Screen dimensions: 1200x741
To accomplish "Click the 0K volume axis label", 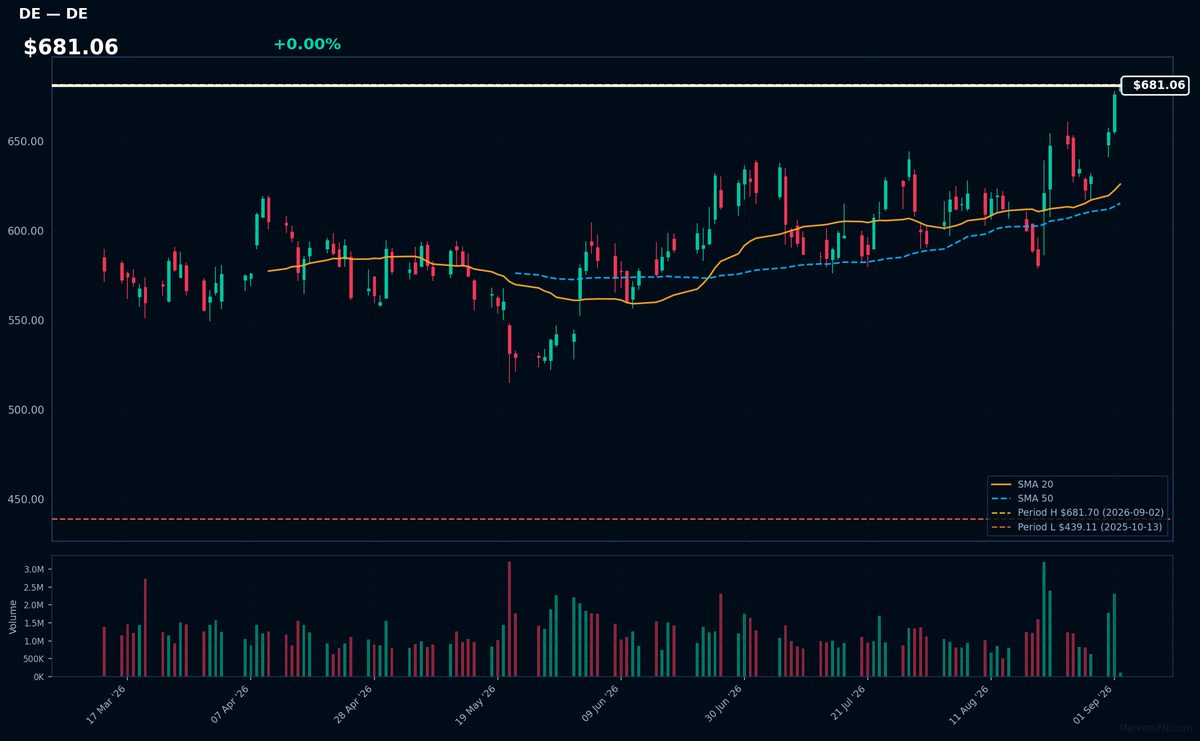I will click(38, 678).
